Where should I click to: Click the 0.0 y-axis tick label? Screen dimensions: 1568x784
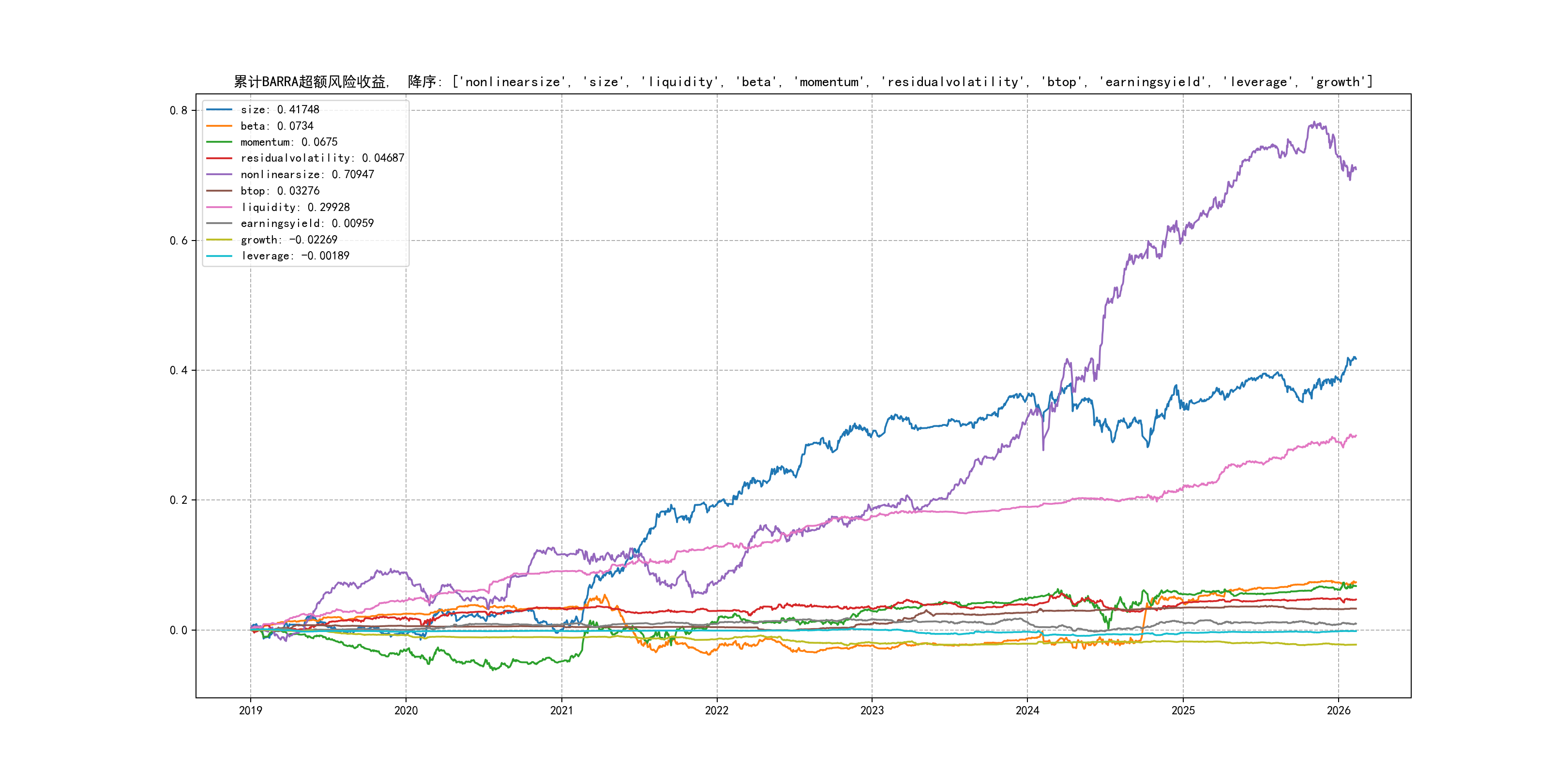coord(179,630)
